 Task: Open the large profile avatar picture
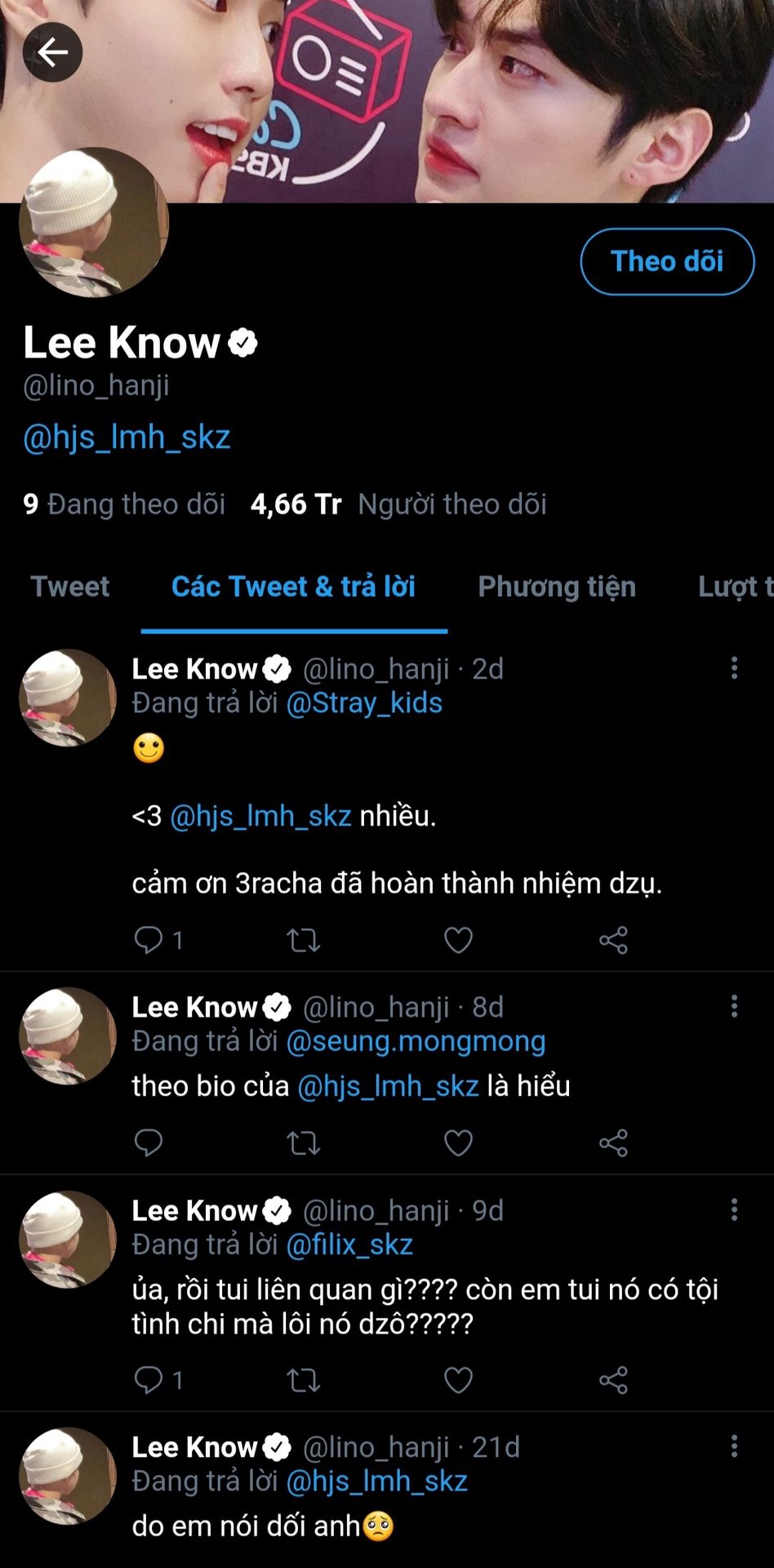94,222
